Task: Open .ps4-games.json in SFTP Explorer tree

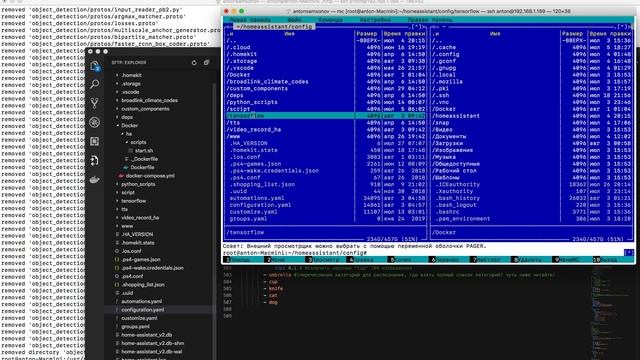Action: click(141, 260)
